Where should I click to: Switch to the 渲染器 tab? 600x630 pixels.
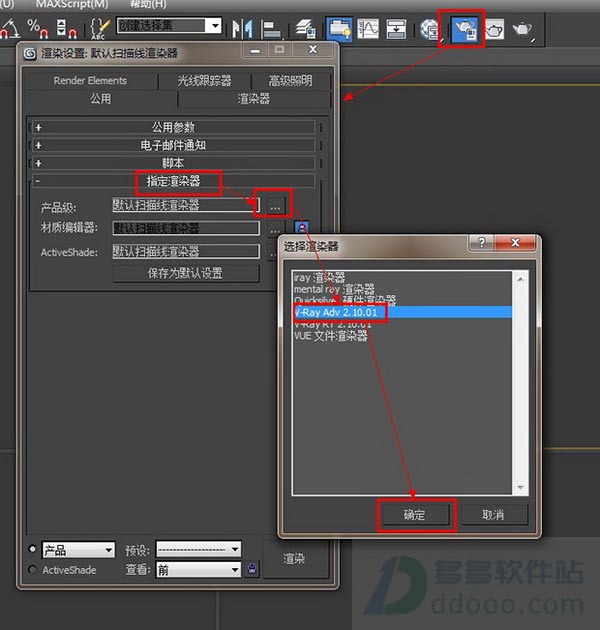click(x=254, y=98)
